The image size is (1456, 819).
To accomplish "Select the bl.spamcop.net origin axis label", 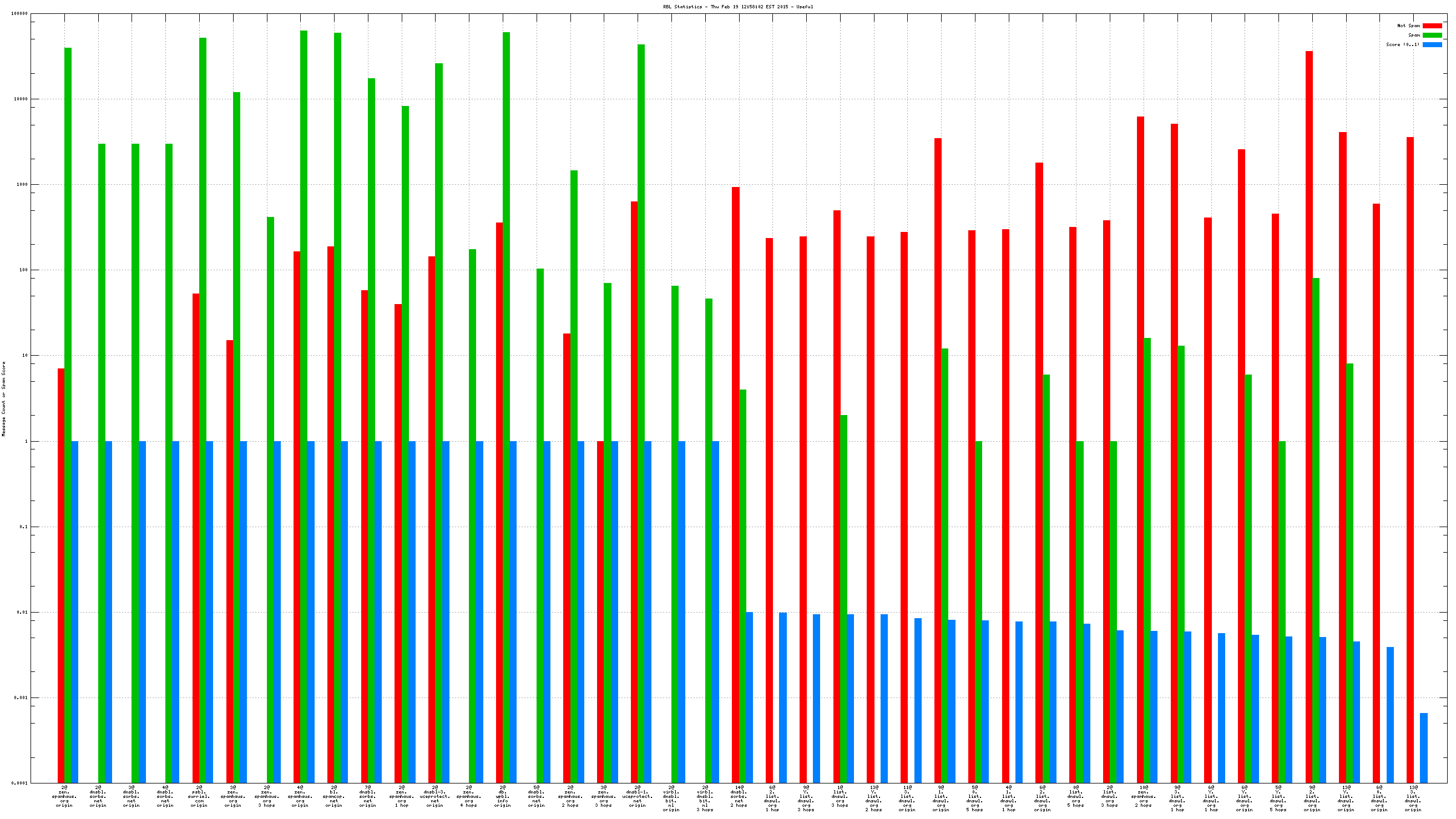I will [x=334, y=796].
